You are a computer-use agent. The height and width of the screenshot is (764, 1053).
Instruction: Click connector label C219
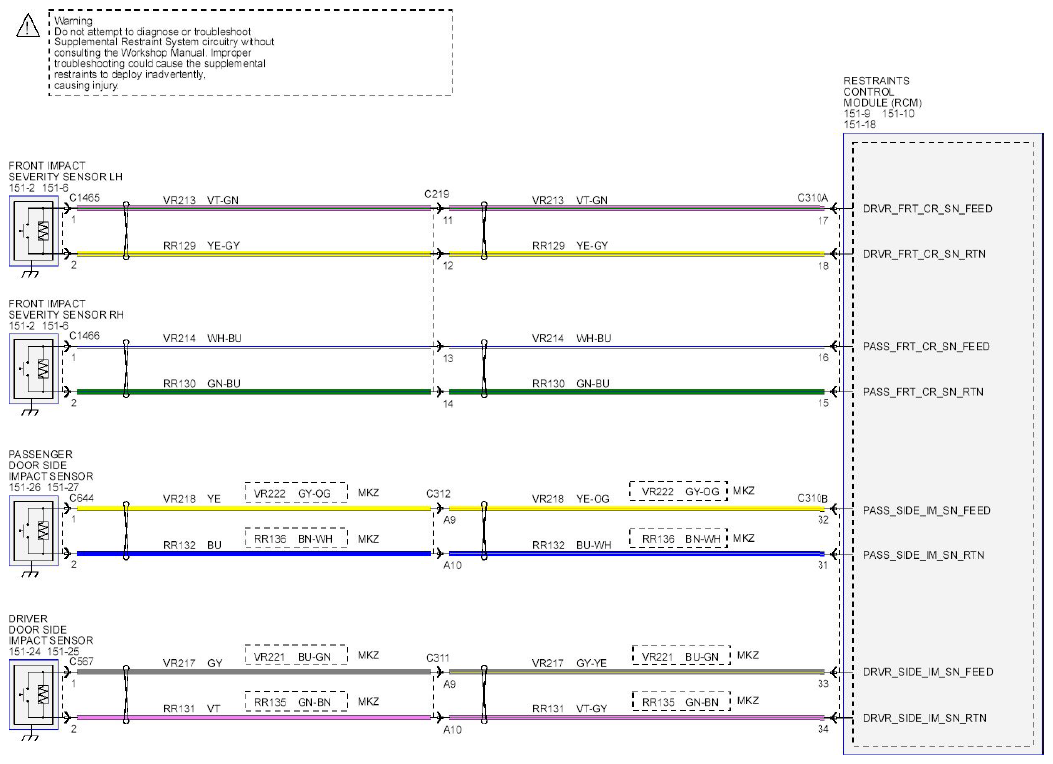[437, 194]
